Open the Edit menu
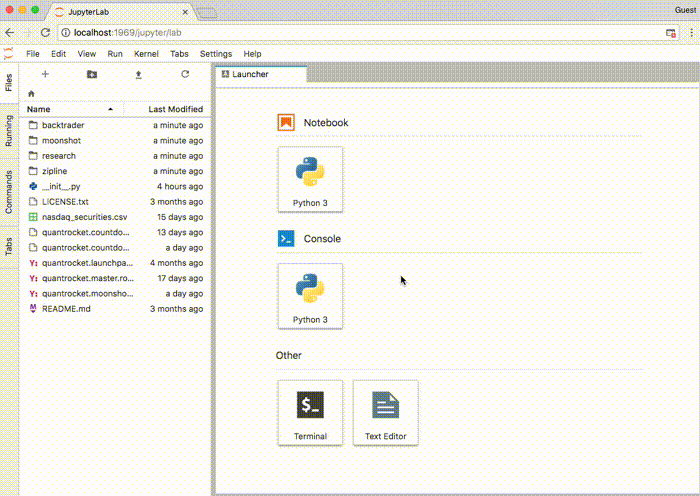Viewport: 700px width, 496px height. coord(58,54)
